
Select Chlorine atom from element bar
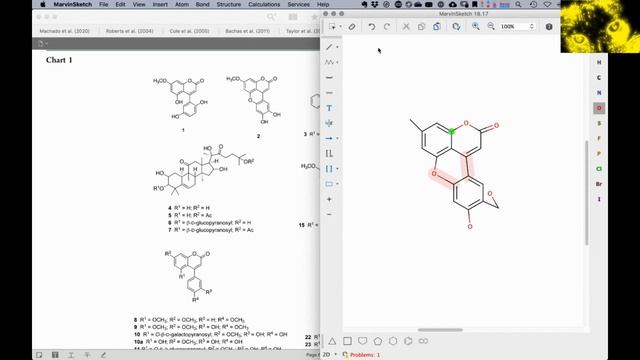599,169
